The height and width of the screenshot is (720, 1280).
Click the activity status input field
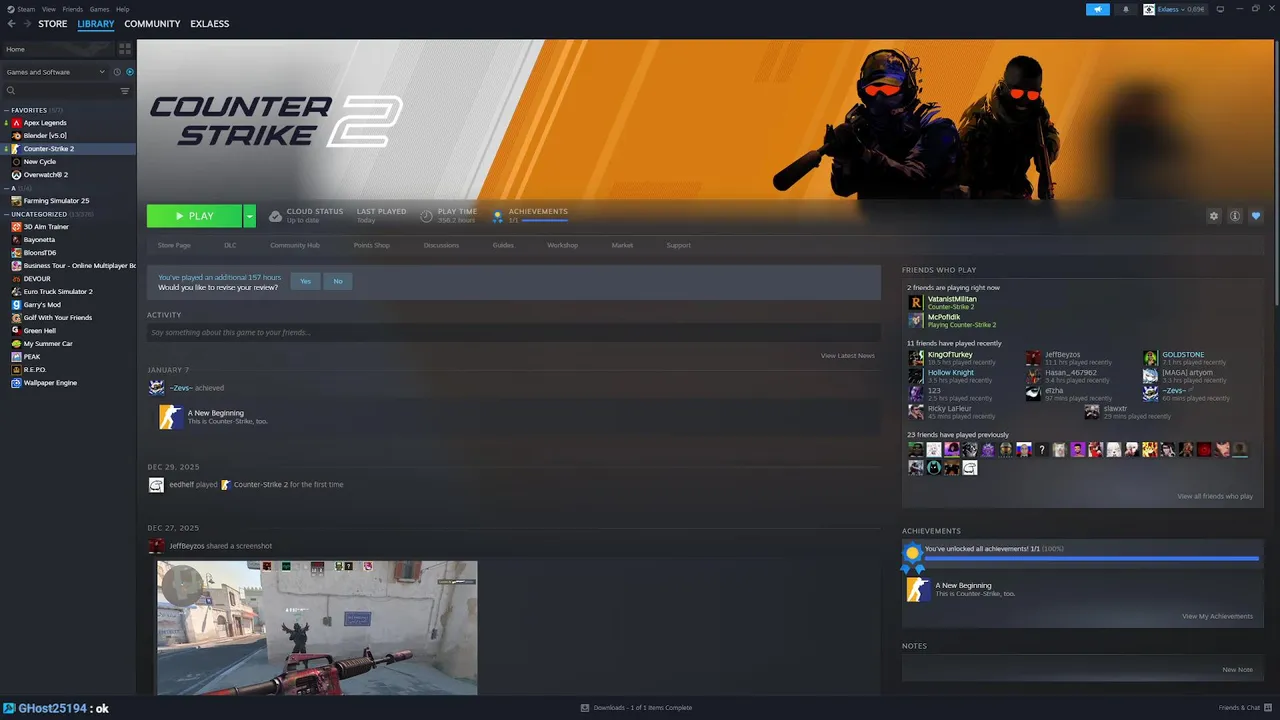tap(514, 332)
